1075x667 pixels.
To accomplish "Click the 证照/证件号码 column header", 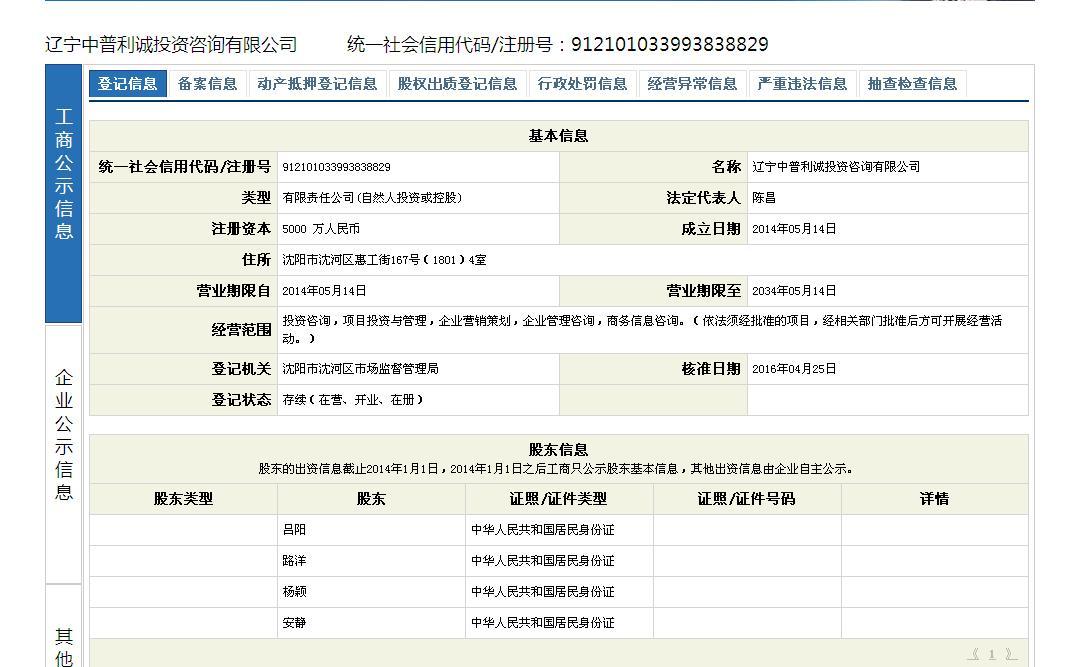I will tap(747, 499).
